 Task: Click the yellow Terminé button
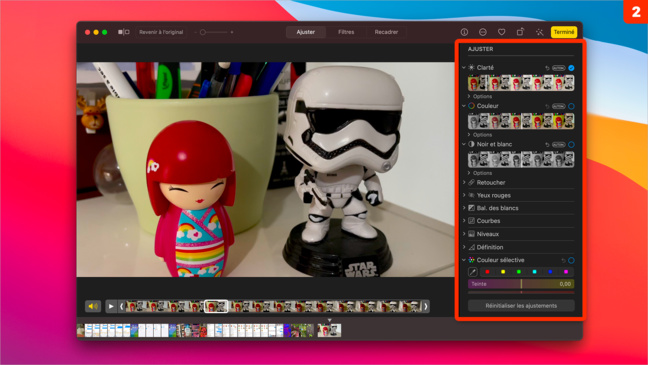[x=564, y=32]
